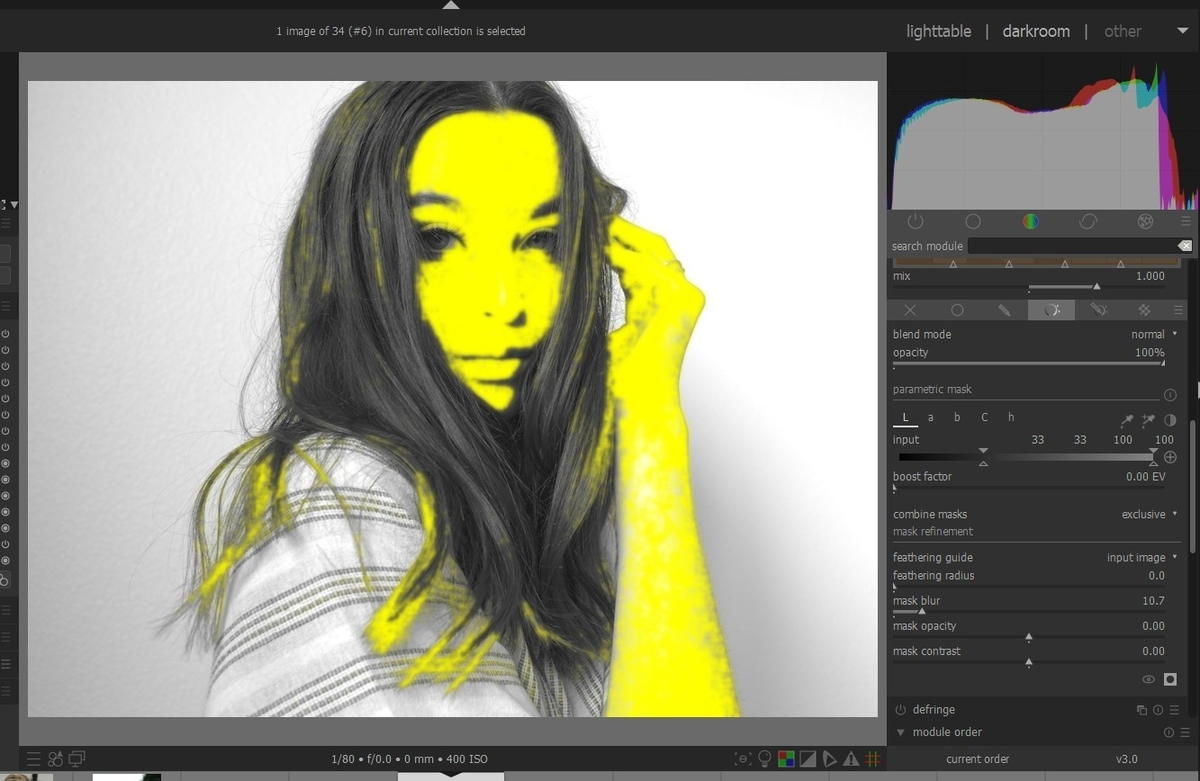The image size is (1200, 781).
Task: Reset the module order
Action: point(1168,733)
